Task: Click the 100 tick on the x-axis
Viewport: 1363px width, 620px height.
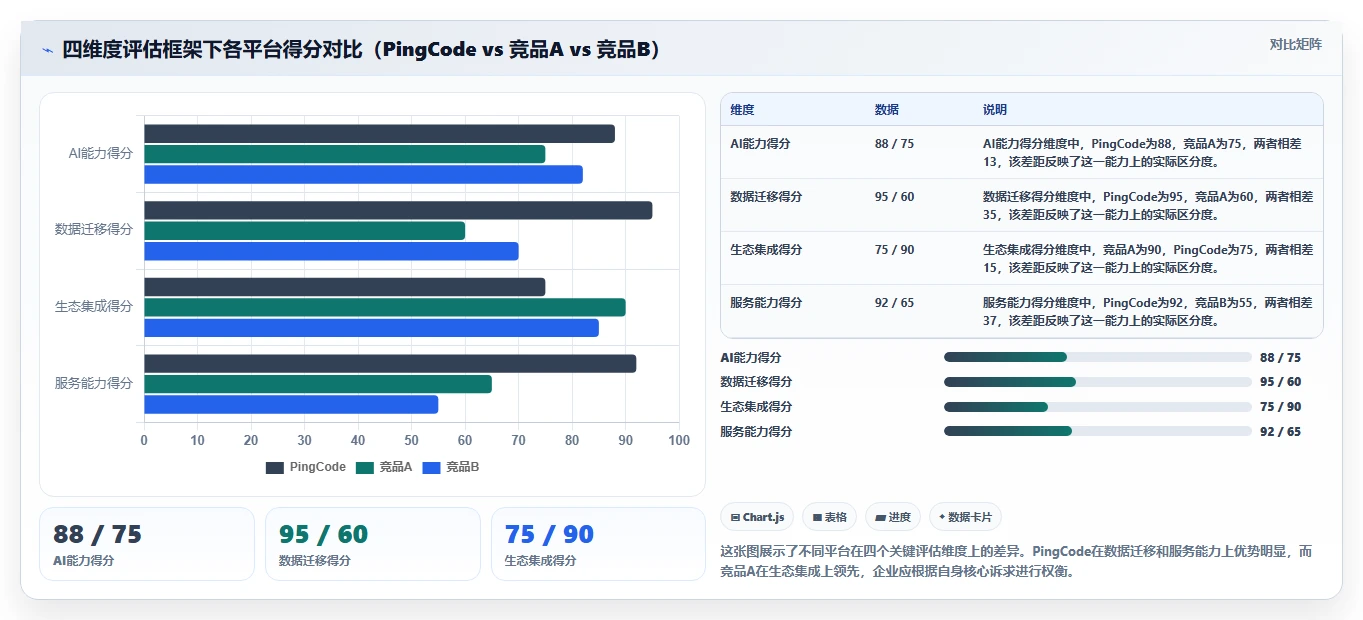Action: point(679,440)
